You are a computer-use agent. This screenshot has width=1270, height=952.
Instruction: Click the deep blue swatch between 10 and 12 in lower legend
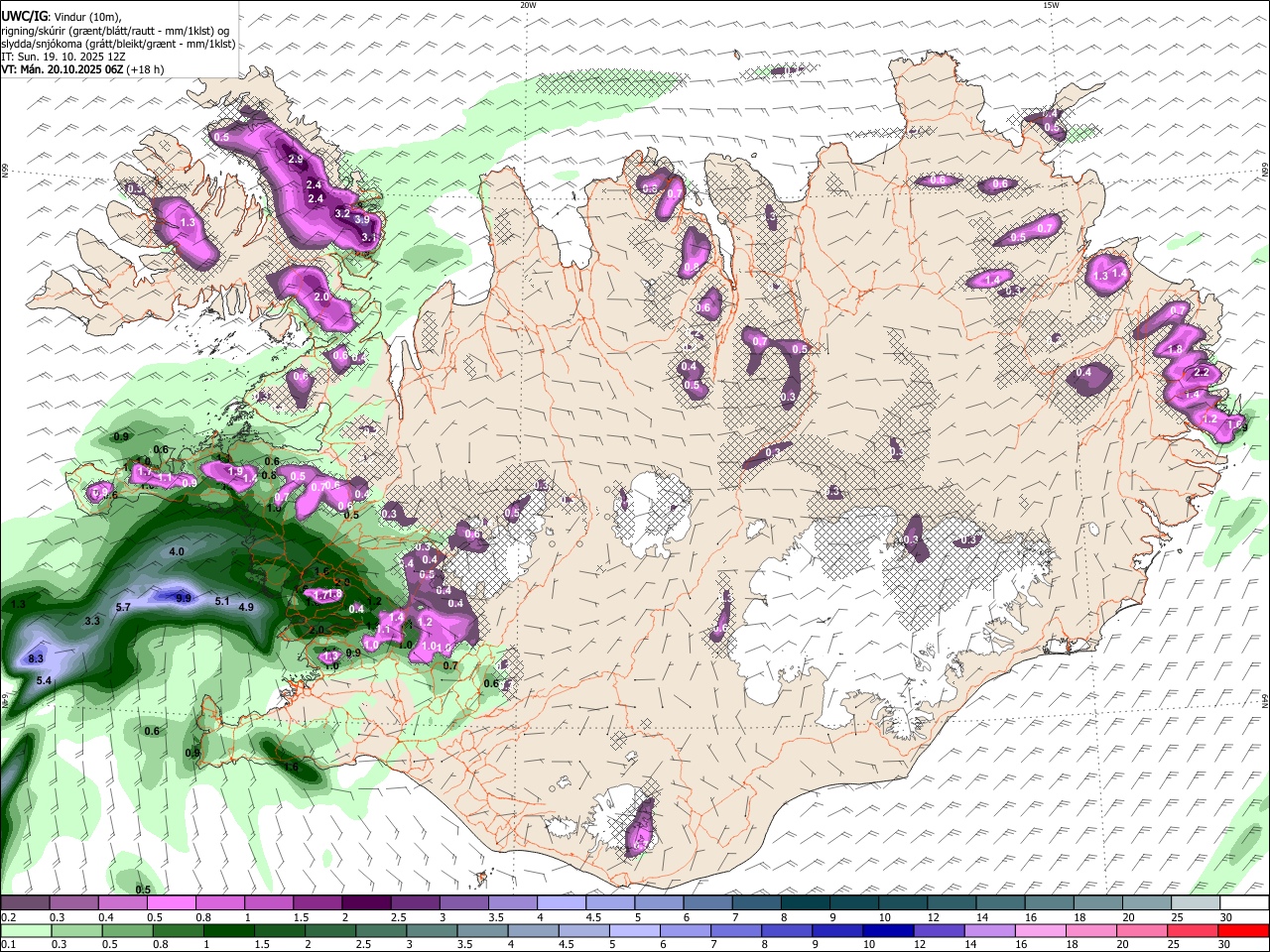click(x=888, y=931)
